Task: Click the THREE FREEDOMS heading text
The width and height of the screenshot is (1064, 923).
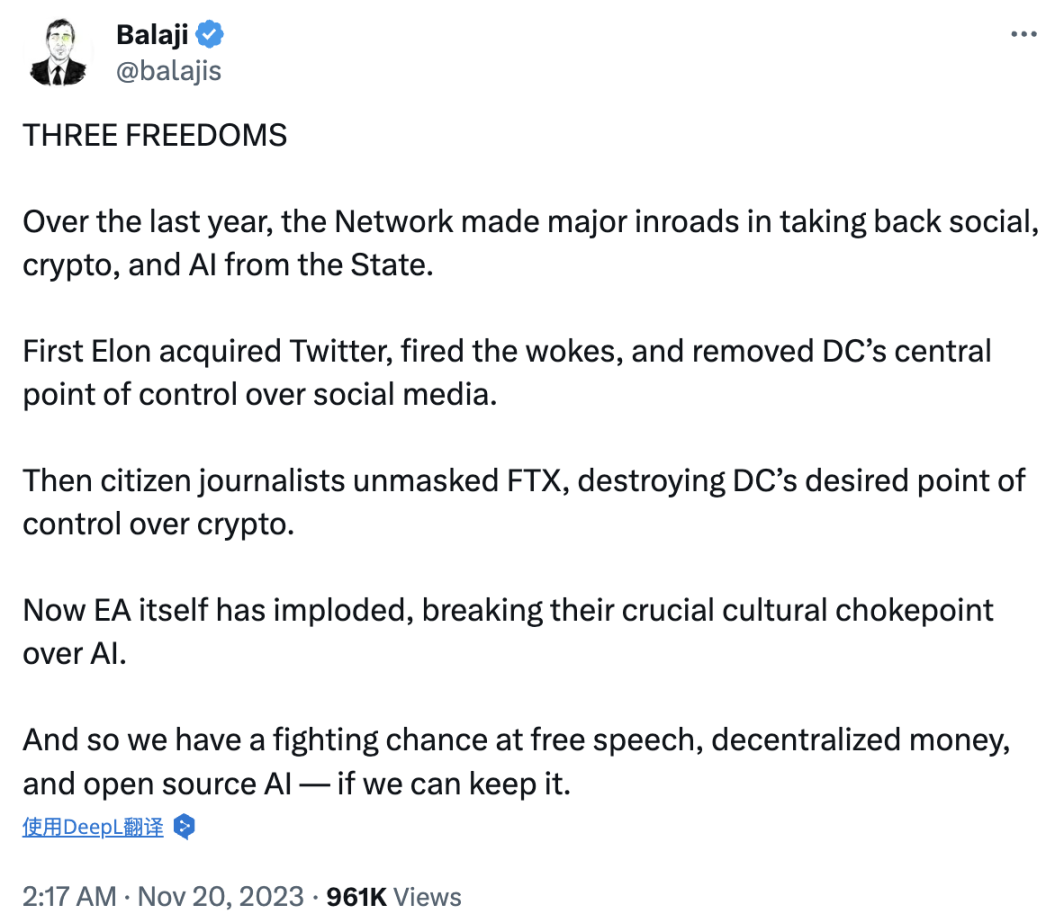Action: tap(155, 135)
